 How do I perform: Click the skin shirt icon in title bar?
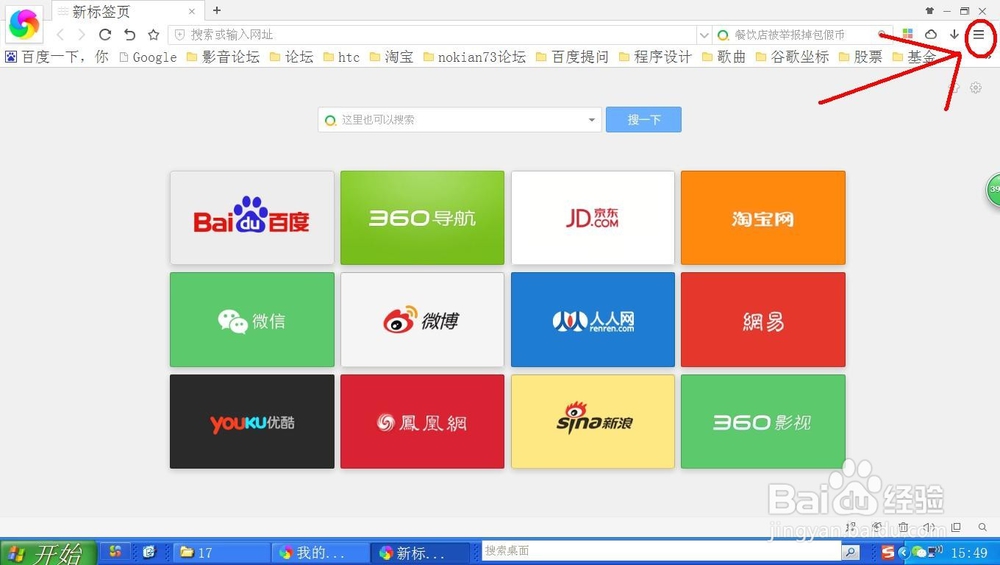[x=930, y=11]
